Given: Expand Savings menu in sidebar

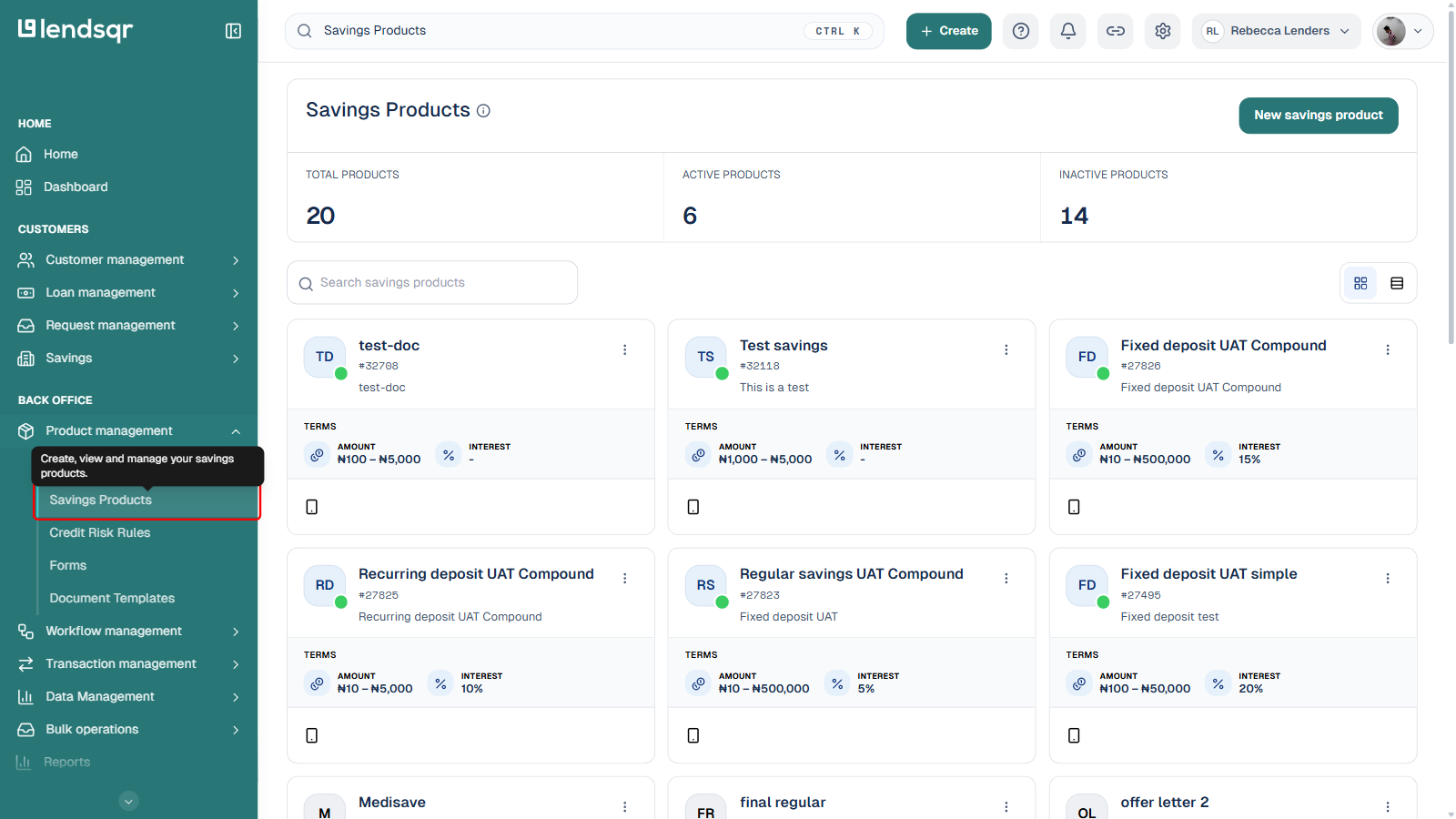Looking at the screenshot, I should click(x=128, y=359).
